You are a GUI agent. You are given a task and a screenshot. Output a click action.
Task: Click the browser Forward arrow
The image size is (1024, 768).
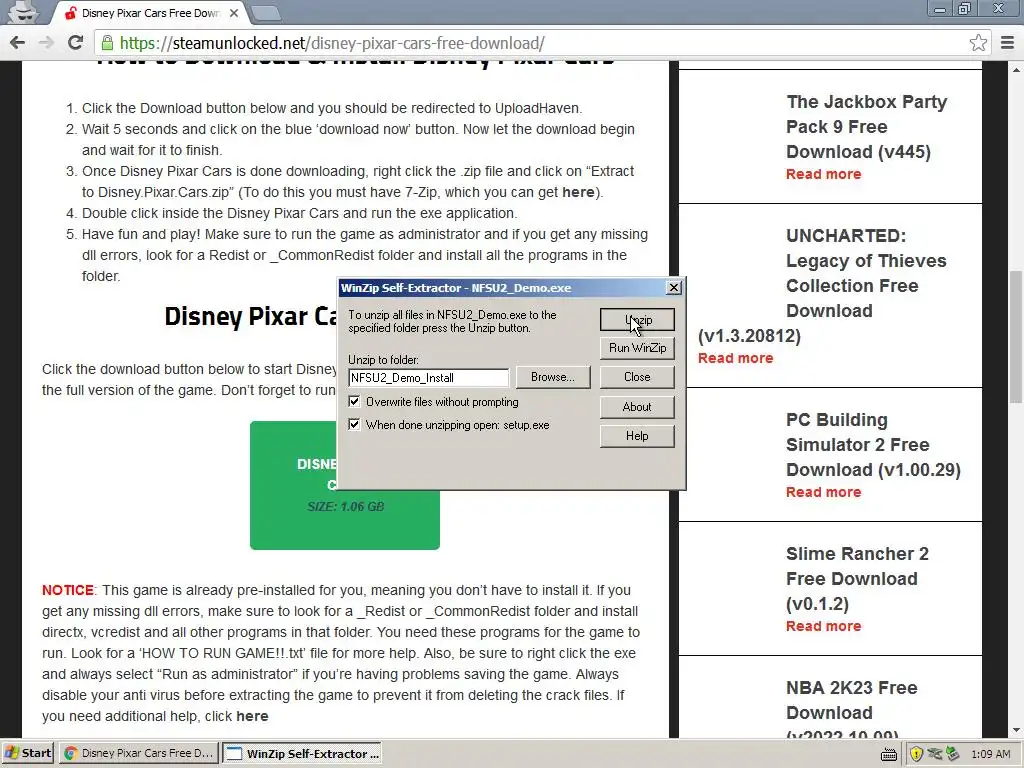pyautogui.click(x=46, y=43)
